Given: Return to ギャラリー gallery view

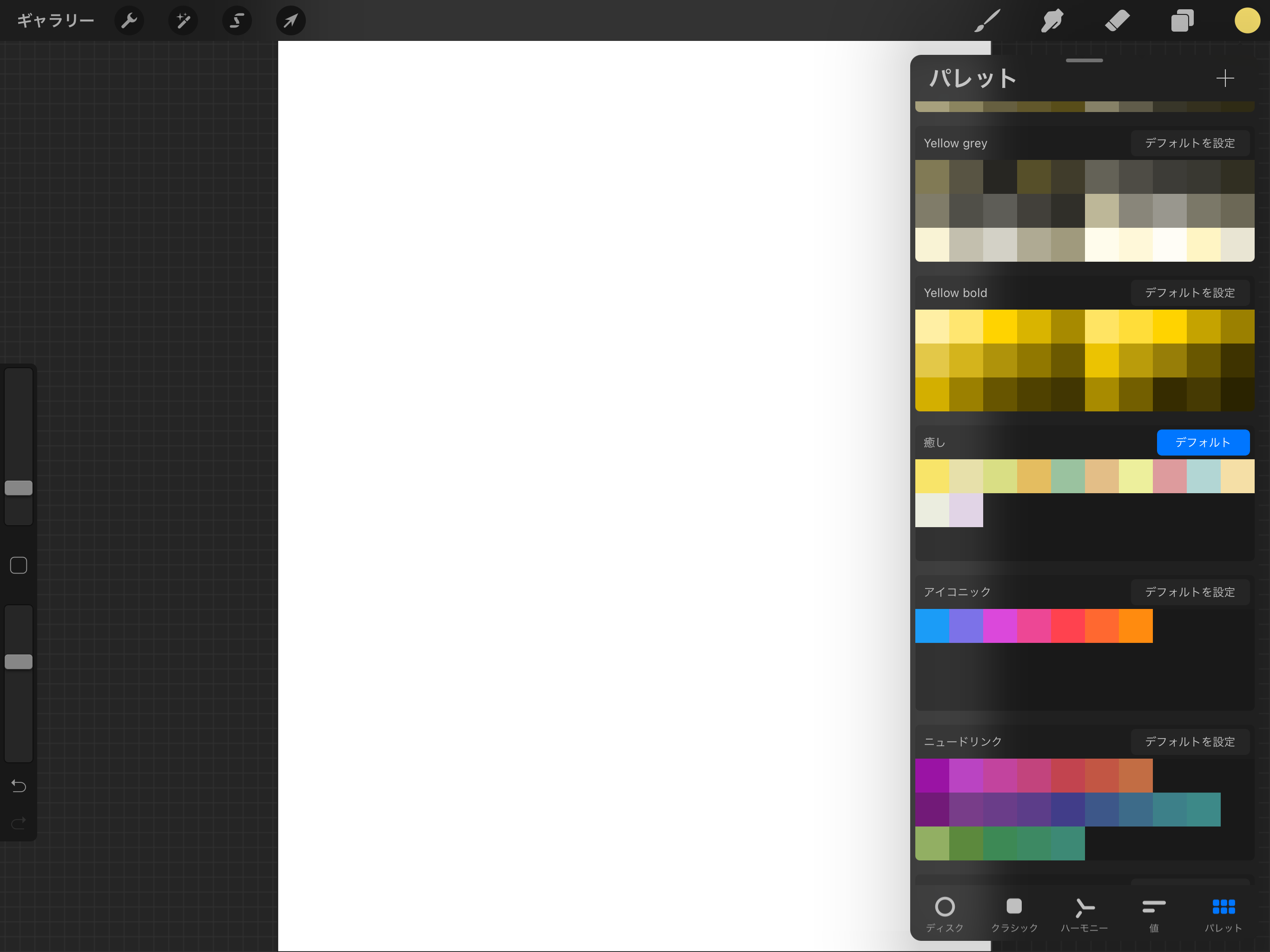Looking at the screenshot, I should point(55,21).
